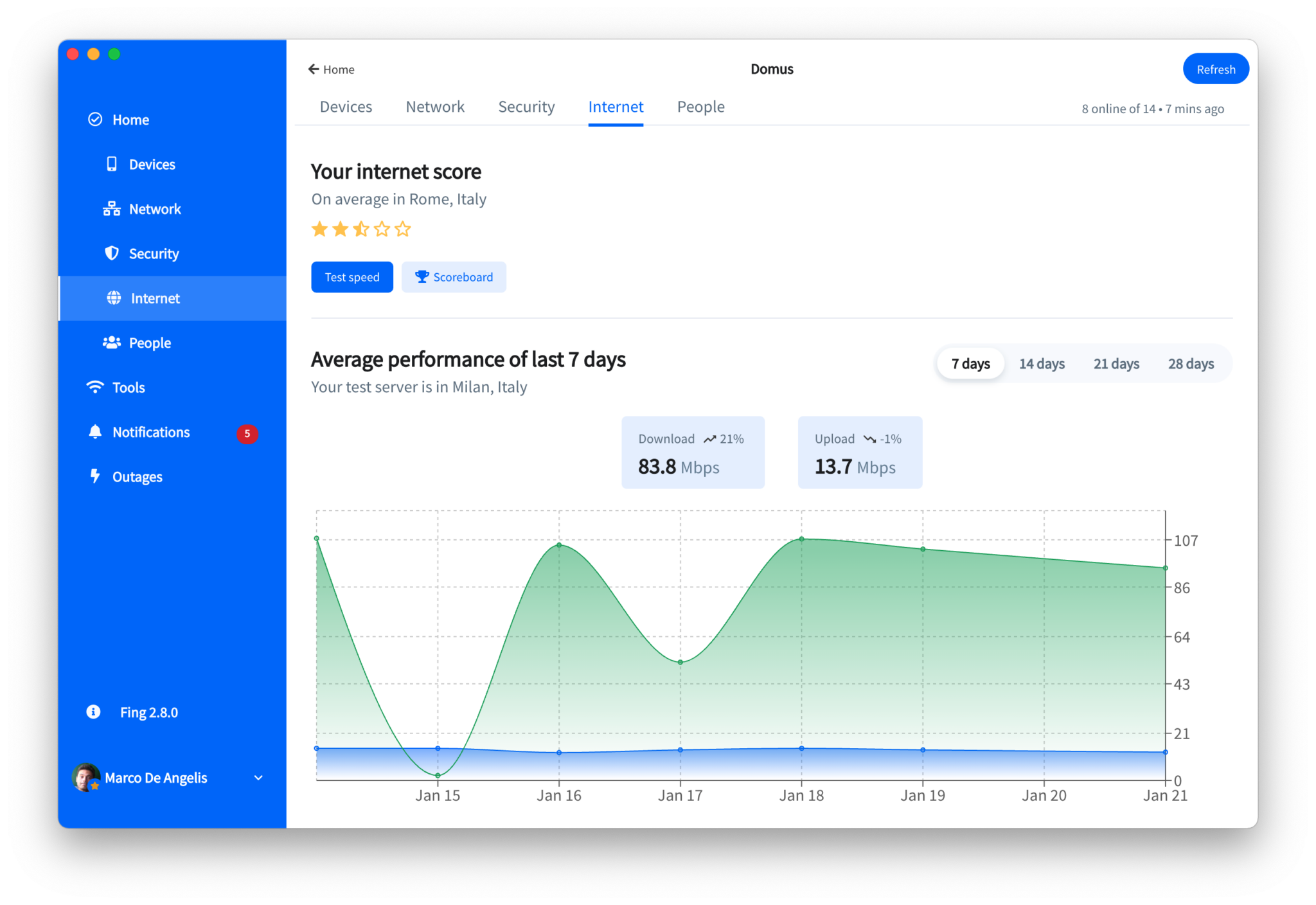Open People via the sidebar people icon
Screen dimensions: 1316x905
pyautogui.click(x=111, y=342)
